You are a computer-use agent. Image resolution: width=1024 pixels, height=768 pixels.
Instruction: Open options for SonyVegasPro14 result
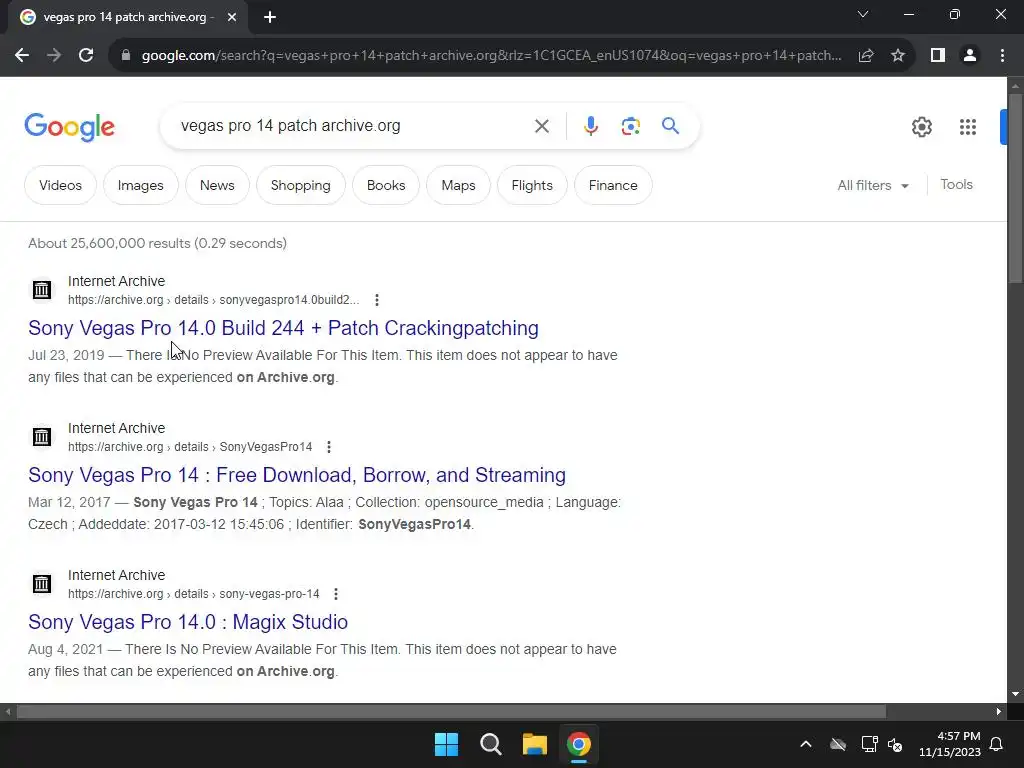coord(329,447)
